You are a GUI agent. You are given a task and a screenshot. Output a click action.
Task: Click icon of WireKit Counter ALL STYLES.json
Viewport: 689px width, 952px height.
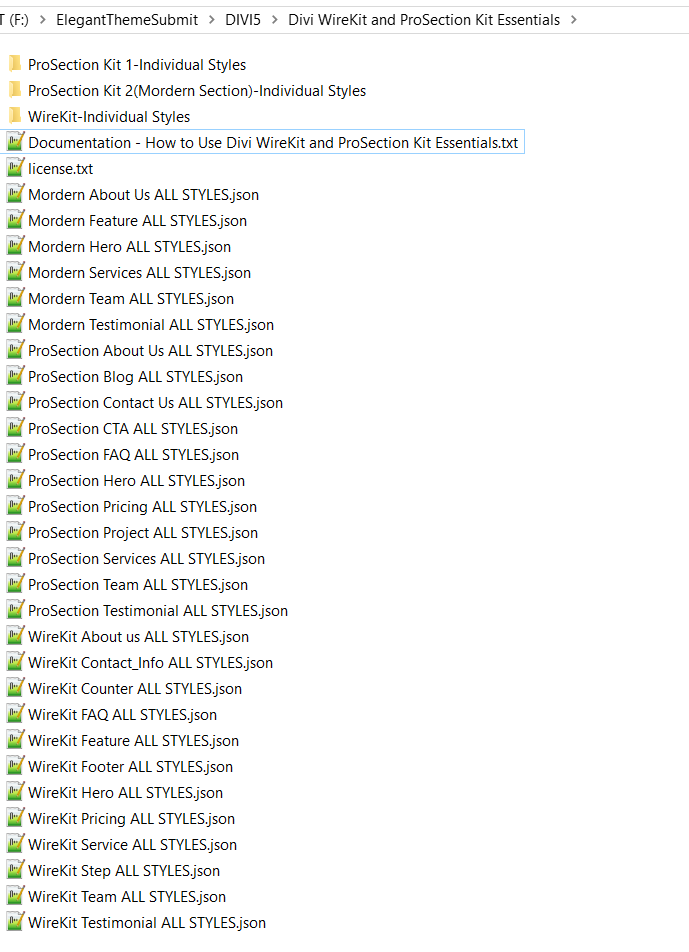15,688
